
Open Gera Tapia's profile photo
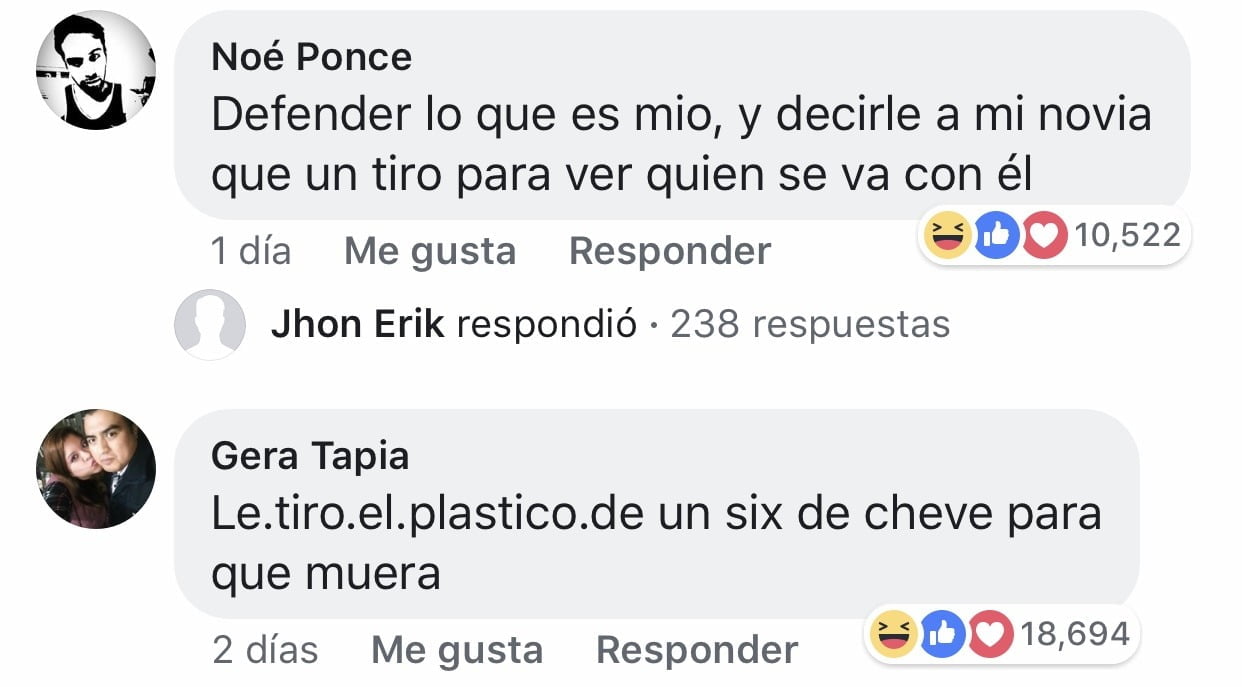click(x=96, y=468)
